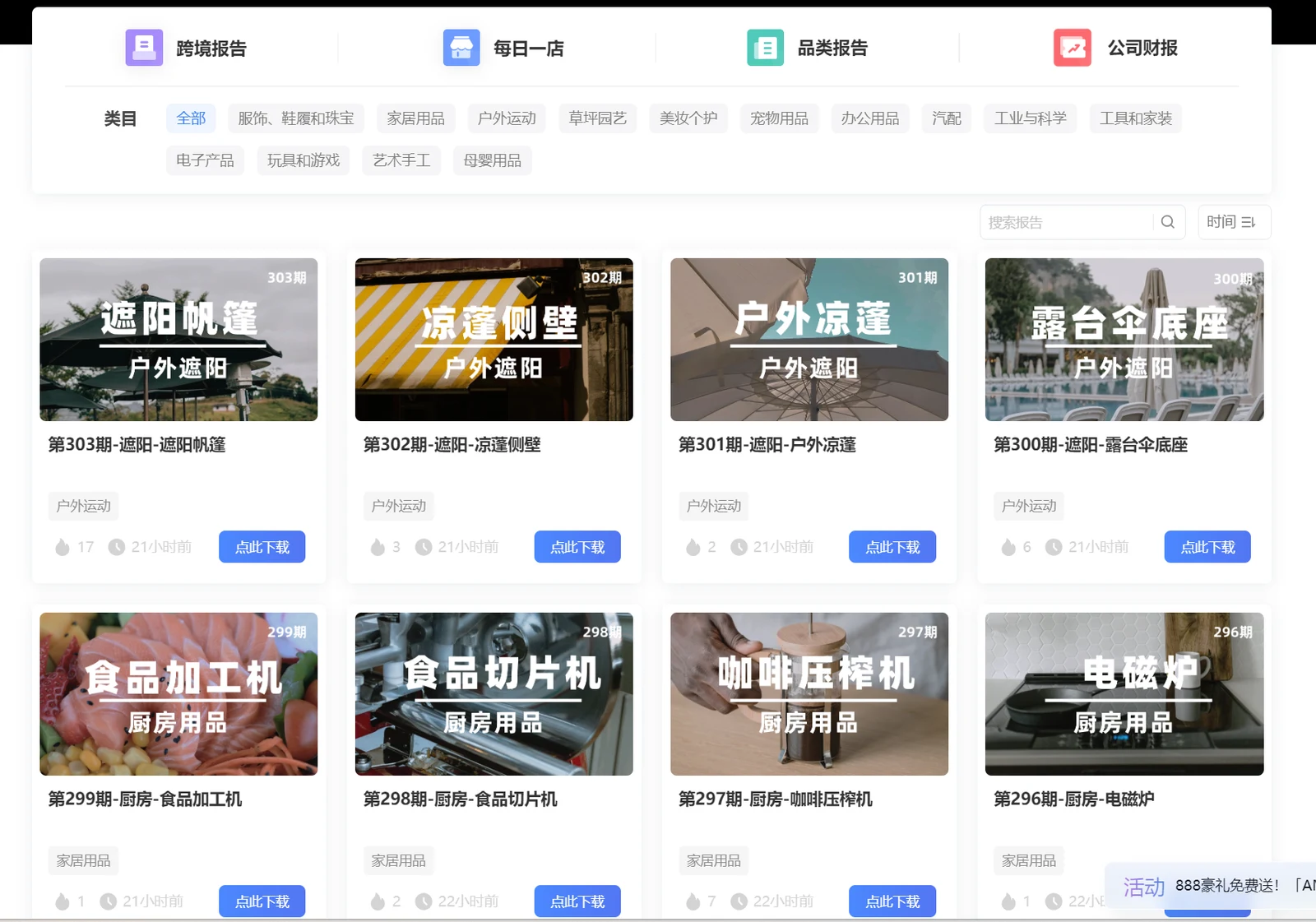Download the 第298期 食品切片机 report
Screen dimensions: 1316x922
[577, 901]
